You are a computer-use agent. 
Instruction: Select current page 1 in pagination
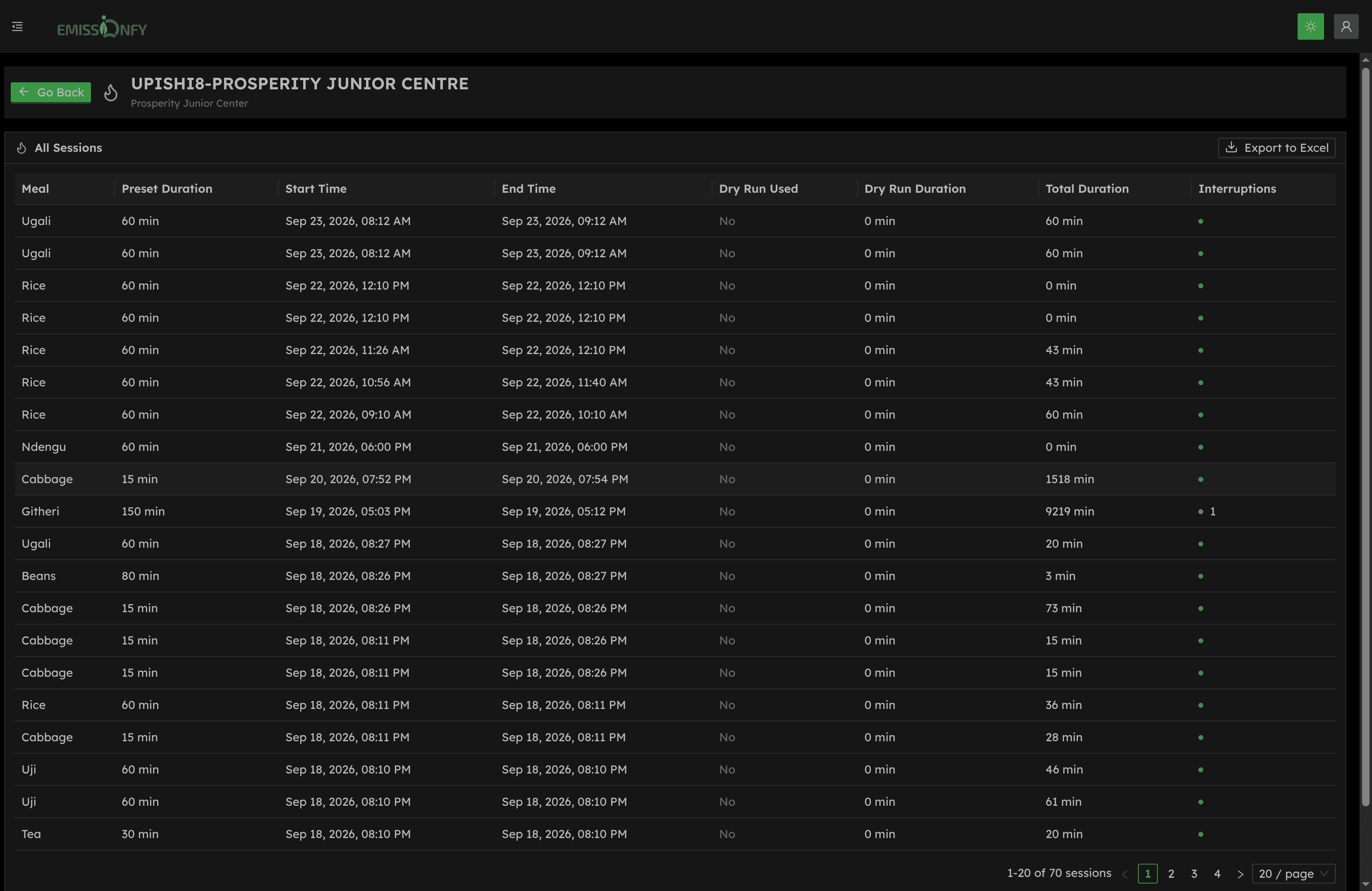(1148, 874)
